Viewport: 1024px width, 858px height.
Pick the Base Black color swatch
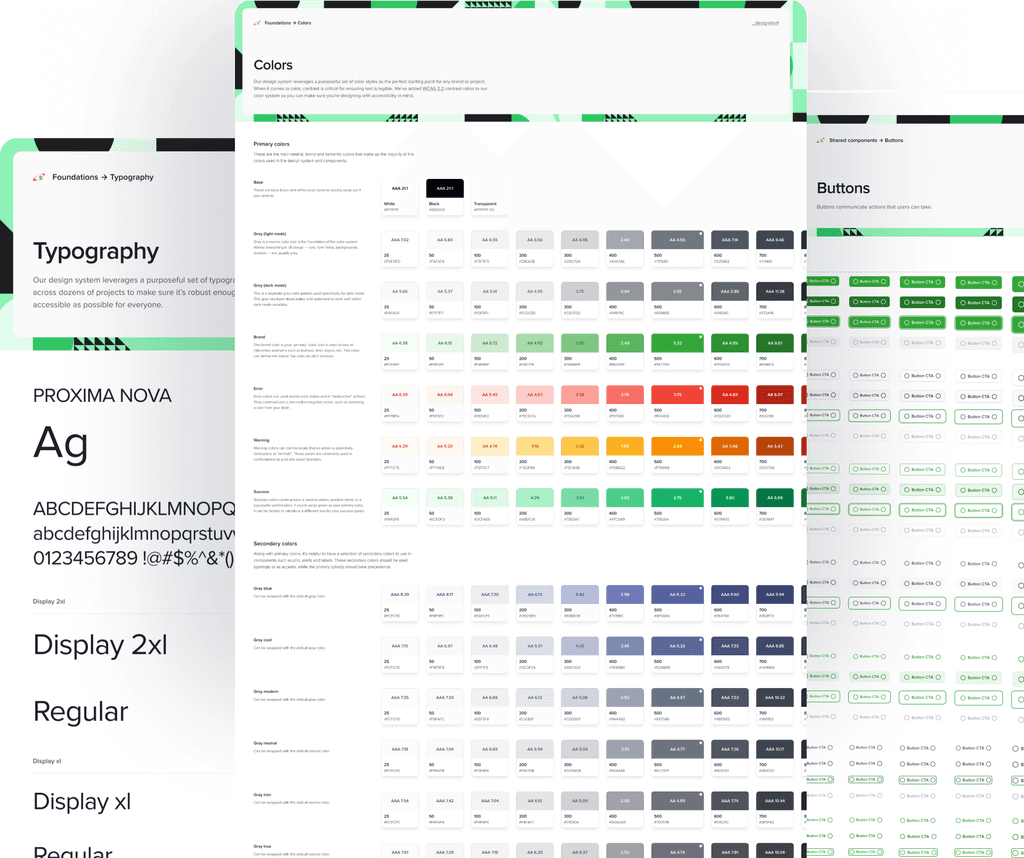point(445,197)
